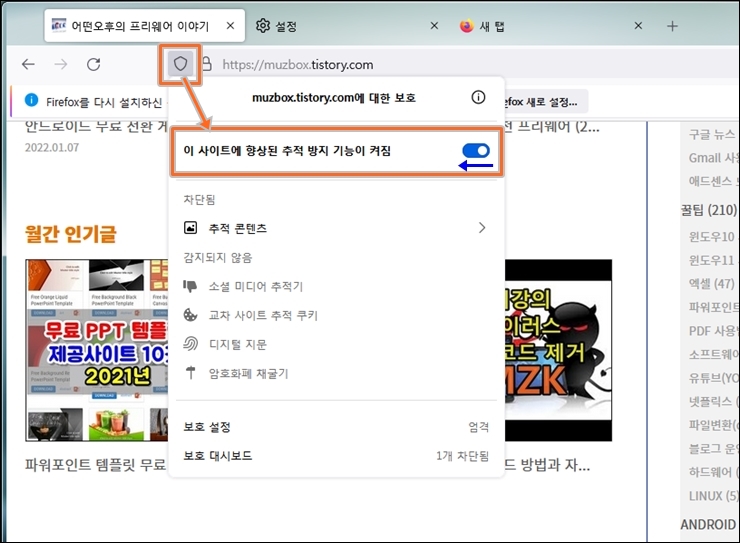Open sidebar category 꿀팁 (210)
This screenshot has width=740, height=543.
point(708,210)
